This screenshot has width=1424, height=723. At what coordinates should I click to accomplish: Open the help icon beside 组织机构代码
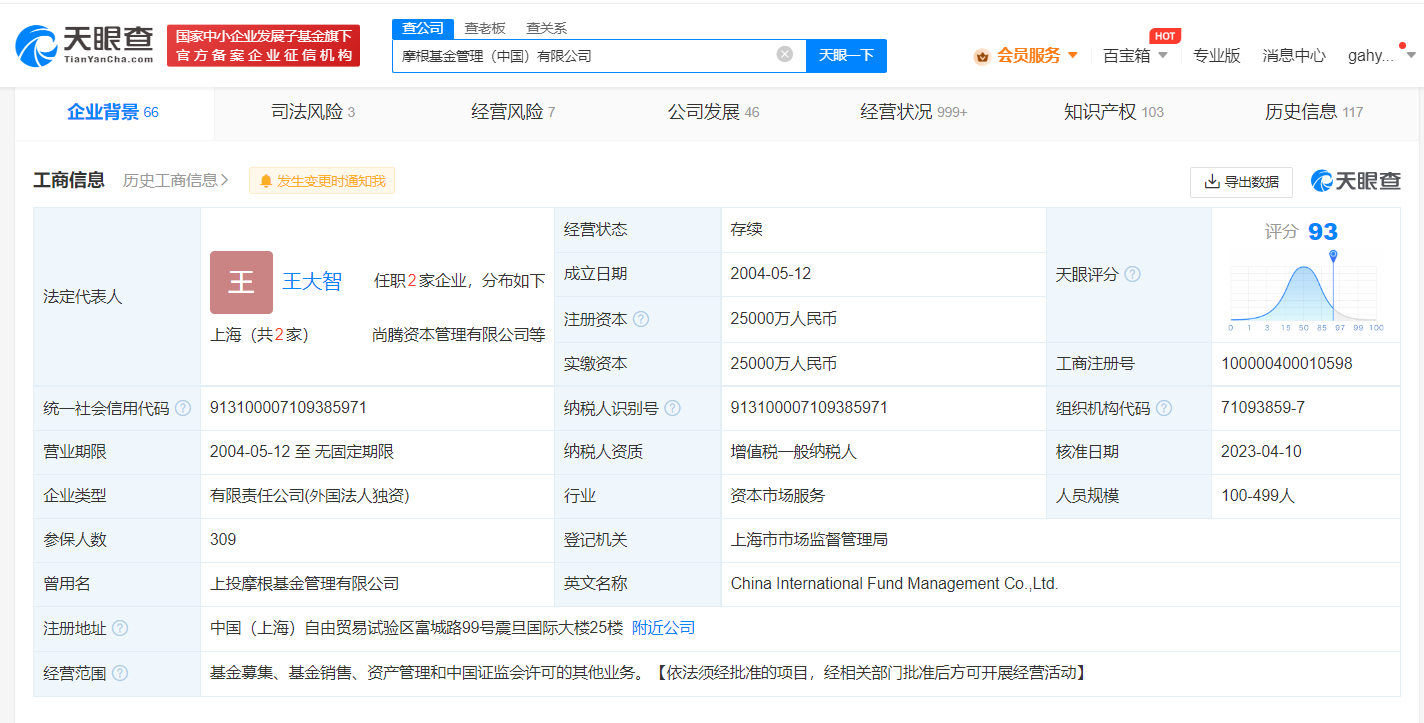[1164, 408]
